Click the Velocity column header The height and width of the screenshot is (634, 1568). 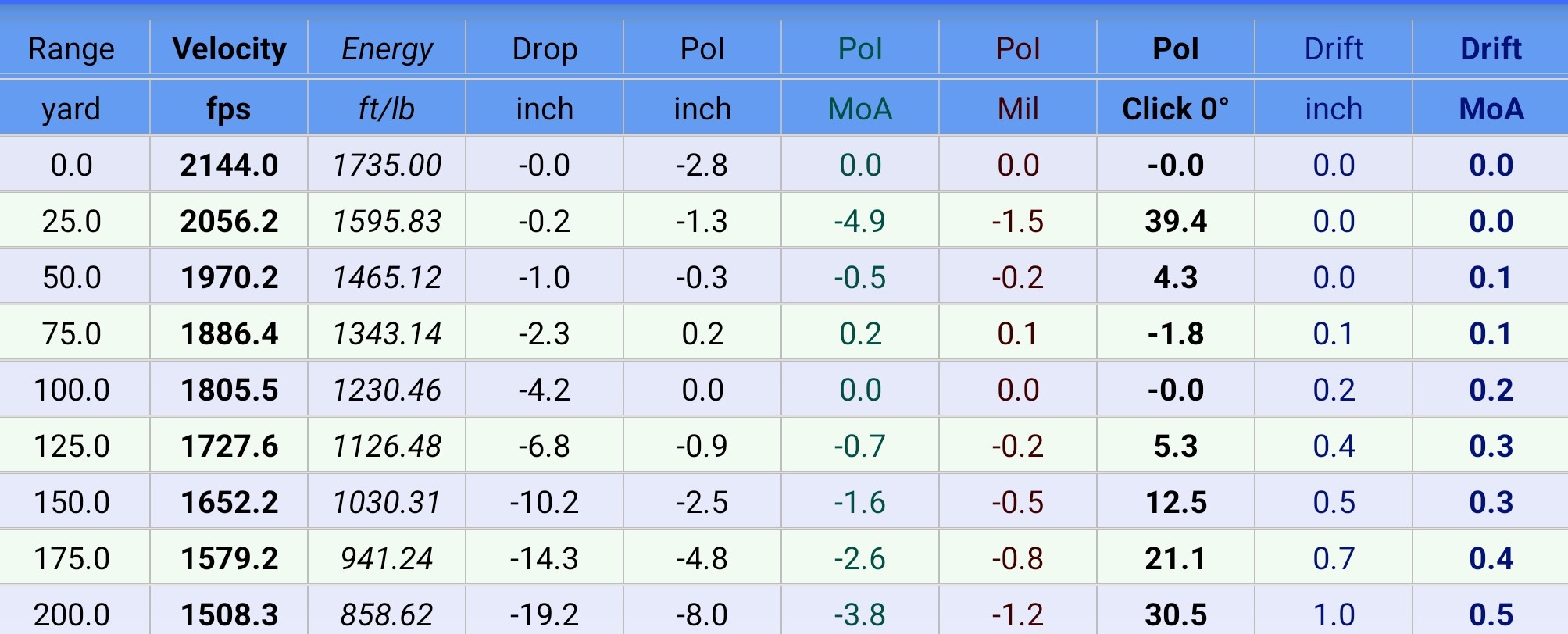pyautogui.click(x=229, y=49)
